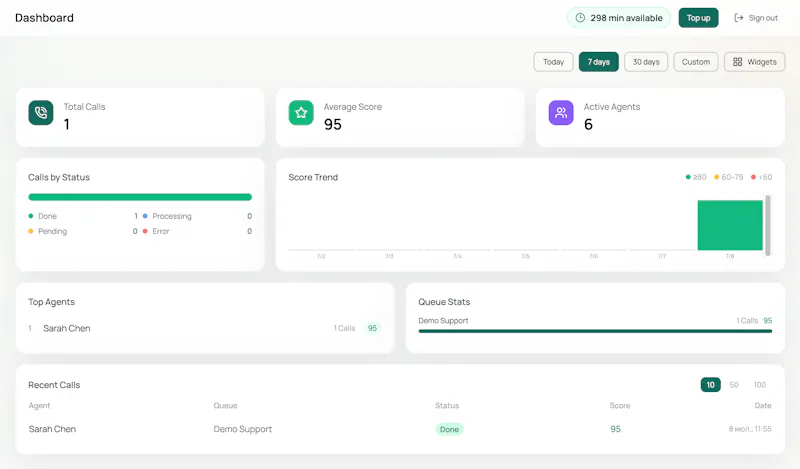The image size is (800, 469).
Task: Click Demo Support in the Recent Calls row
Action: point(243,429)
